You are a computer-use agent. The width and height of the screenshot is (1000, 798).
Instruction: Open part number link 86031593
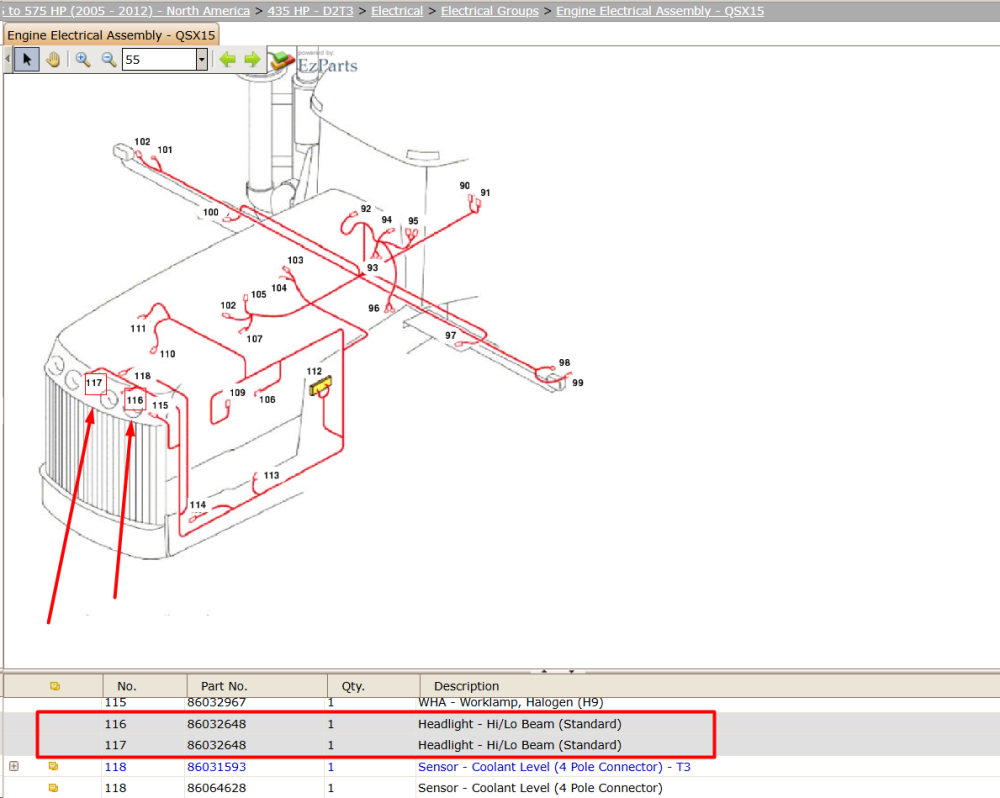216,767
